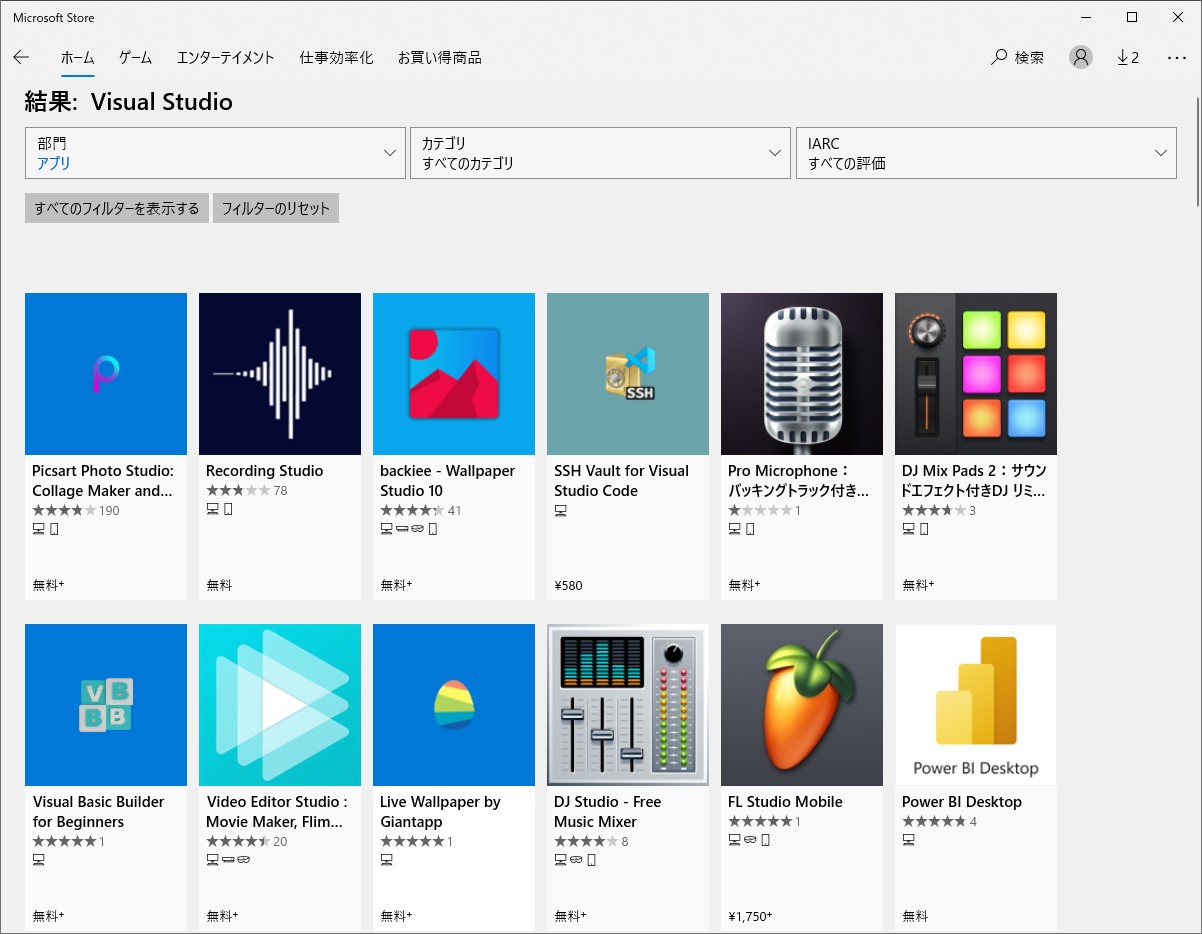
Task: Open the more options (…) menu
Action: click(1176, 57)
